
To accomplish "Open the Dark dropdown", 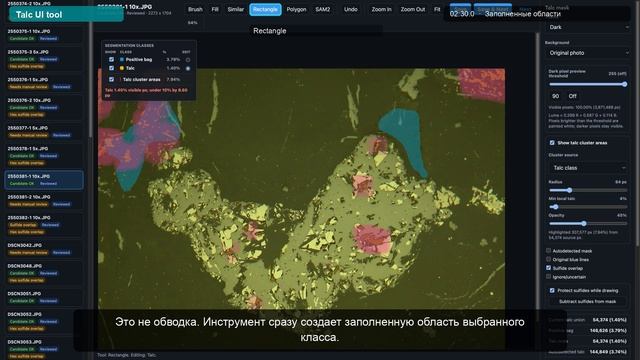I will (x=588, y=27).
